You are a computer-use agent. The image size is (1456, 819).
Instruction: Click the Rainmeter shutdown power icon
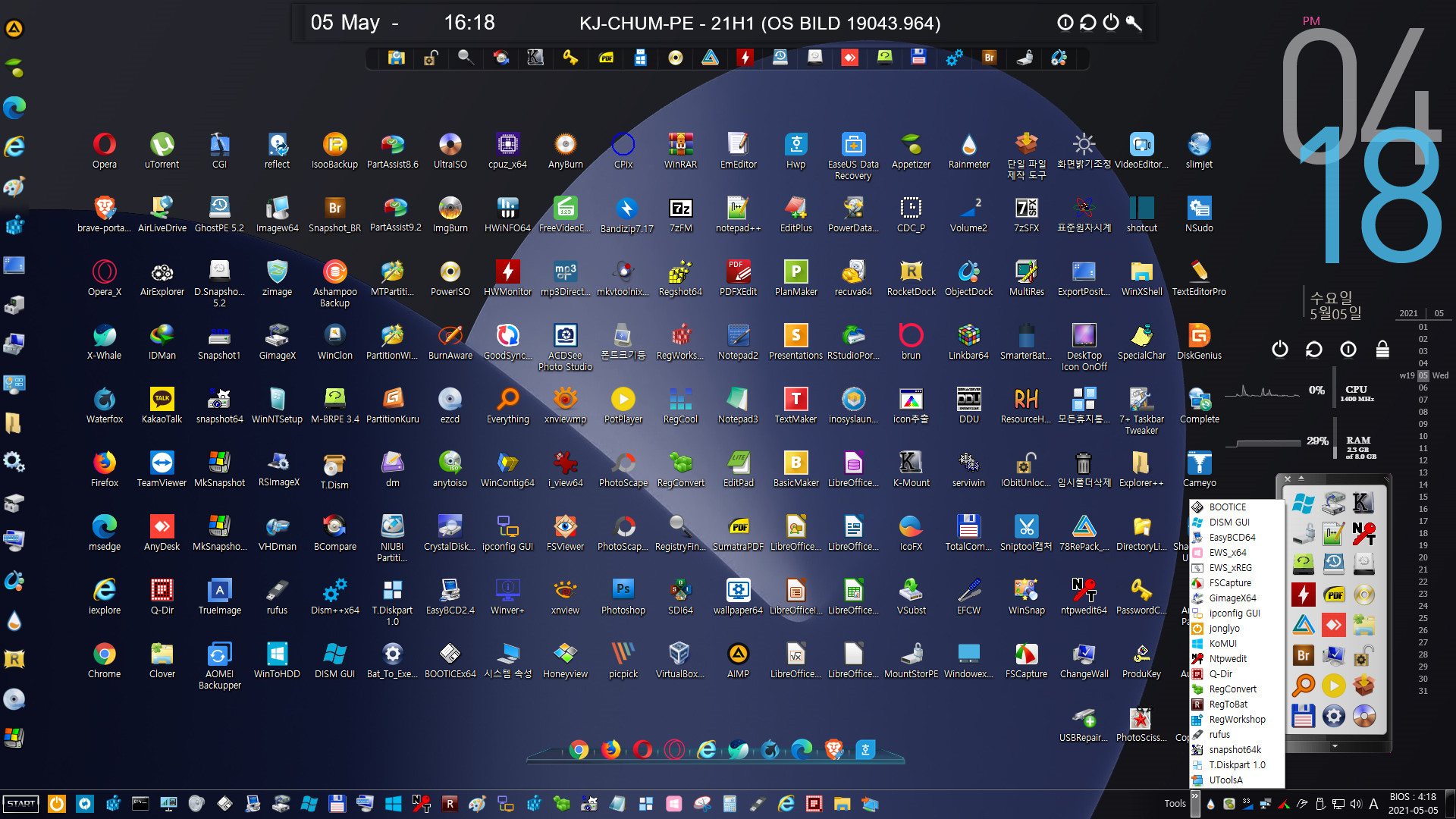[x=1280, y=349]
